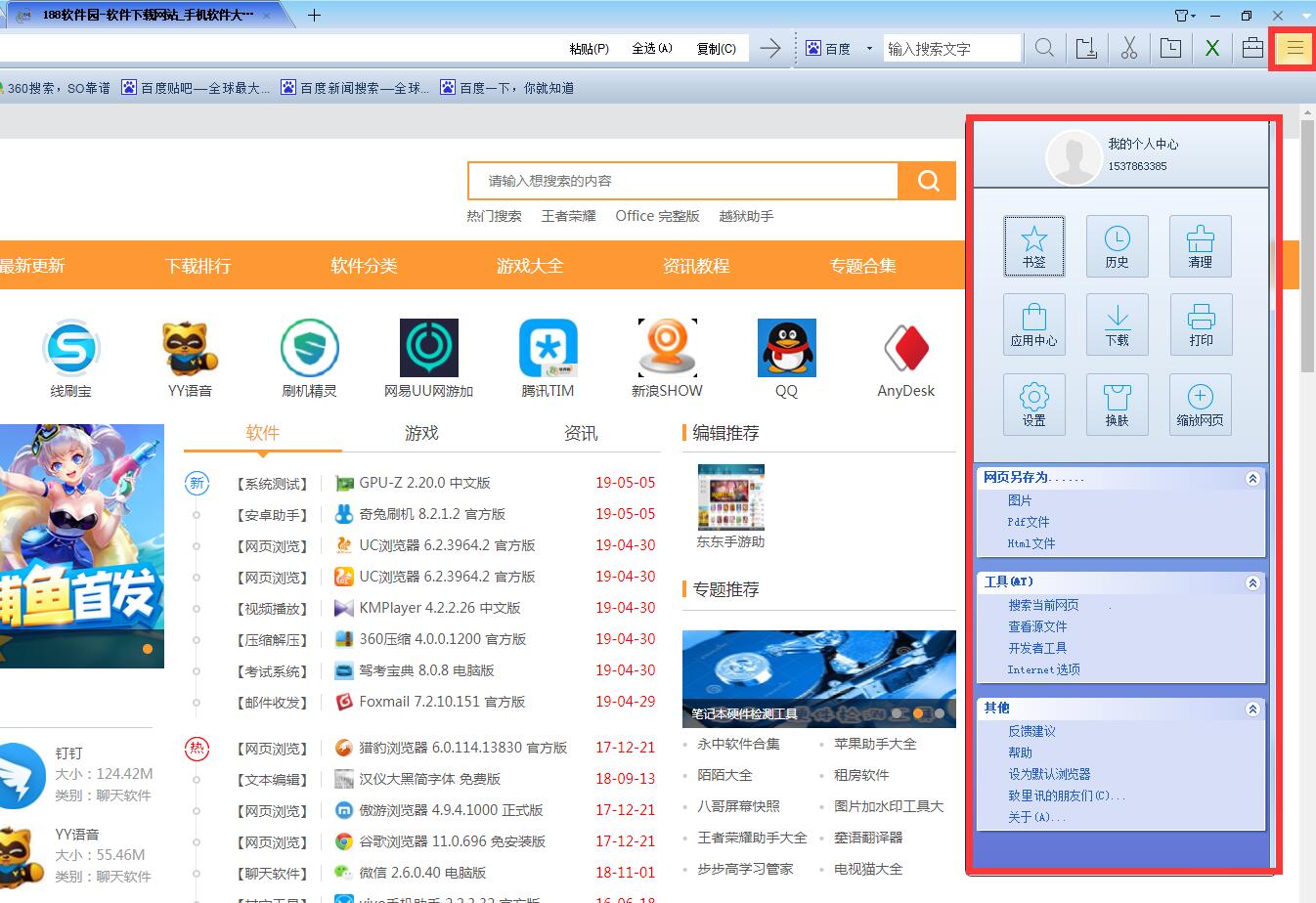Open the 设置 settings gear icon

point(1033,405)
